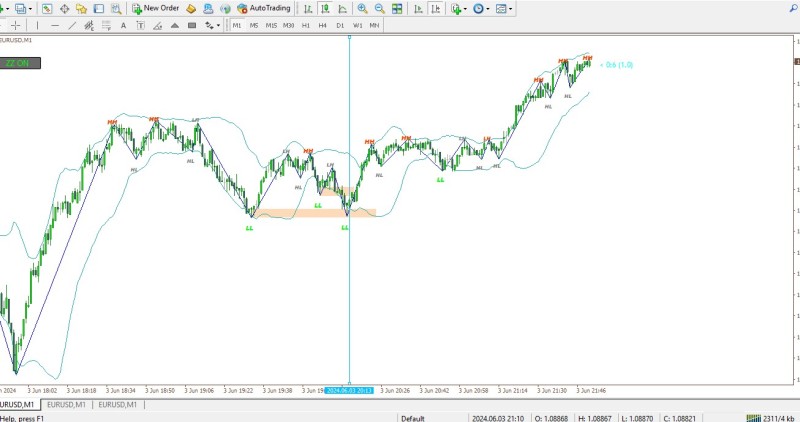Switch to the H1 timeframe
800x422 pixels.
tap(305, 25)
